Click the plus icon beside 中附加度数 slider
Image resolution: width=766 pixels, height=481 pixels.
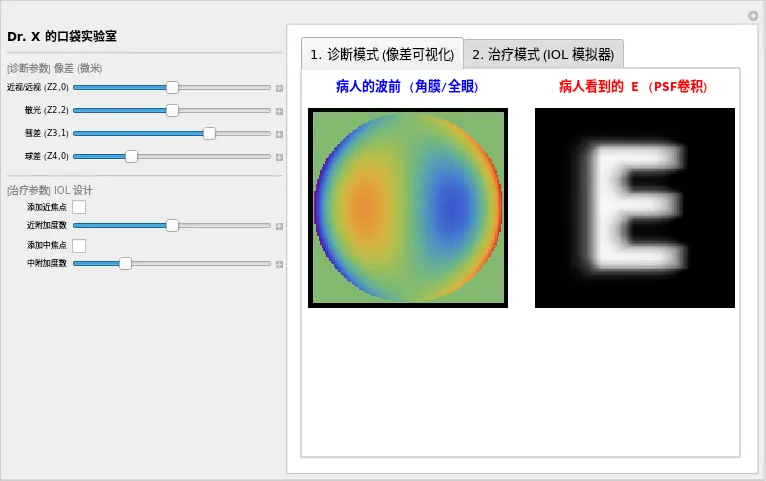click(x=279, y=264)
